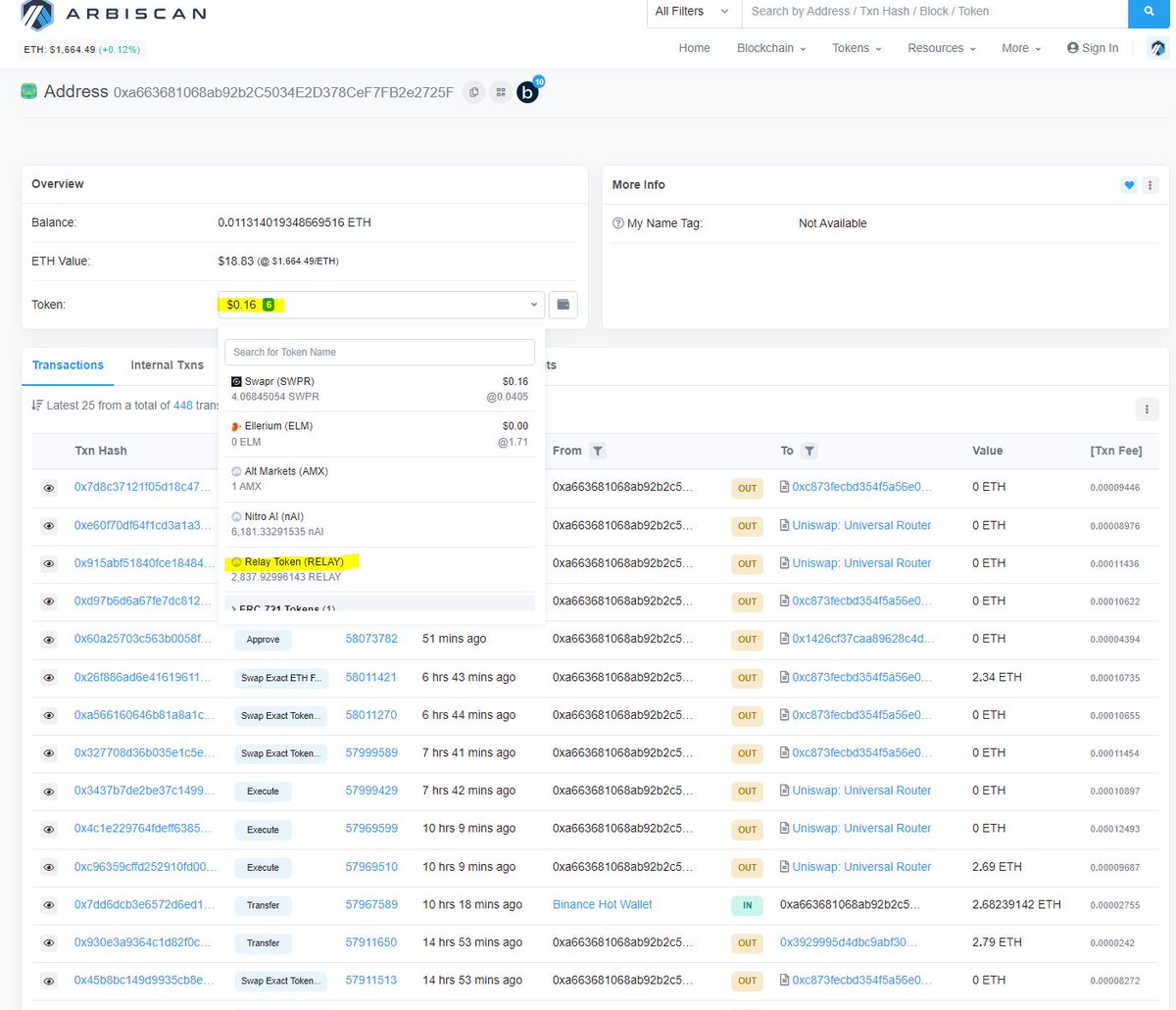Click the My Name Tag help icon
The width and height of the screenshot is (1176, 1010).
coord(617,223)
